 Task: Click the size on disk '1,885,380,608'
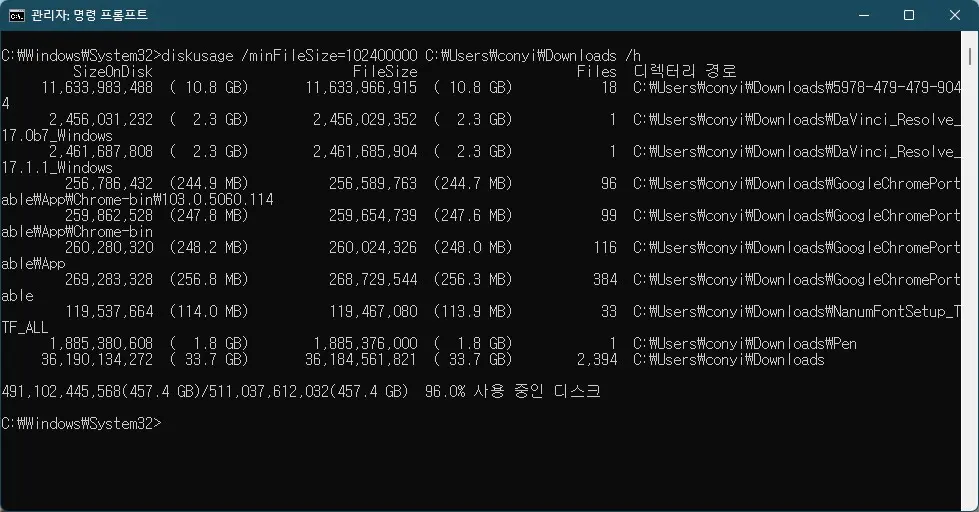(x=101, y=343)
